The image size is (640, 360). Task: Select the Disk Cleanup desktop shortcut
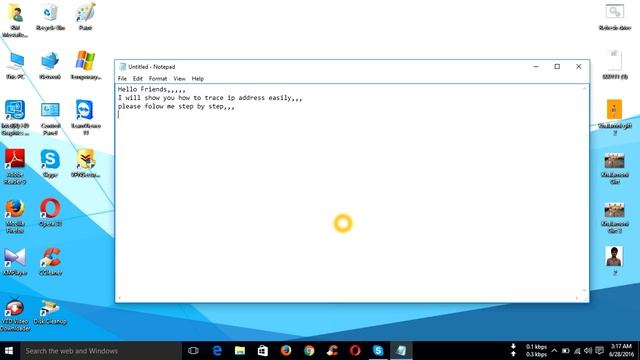(50, 313)
